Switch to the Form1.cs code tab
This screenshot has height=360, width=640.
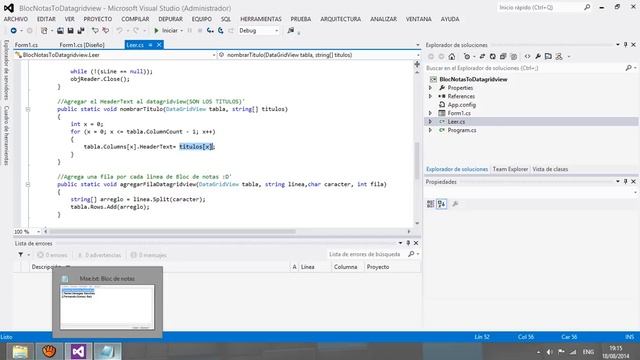tap(26, 45)
